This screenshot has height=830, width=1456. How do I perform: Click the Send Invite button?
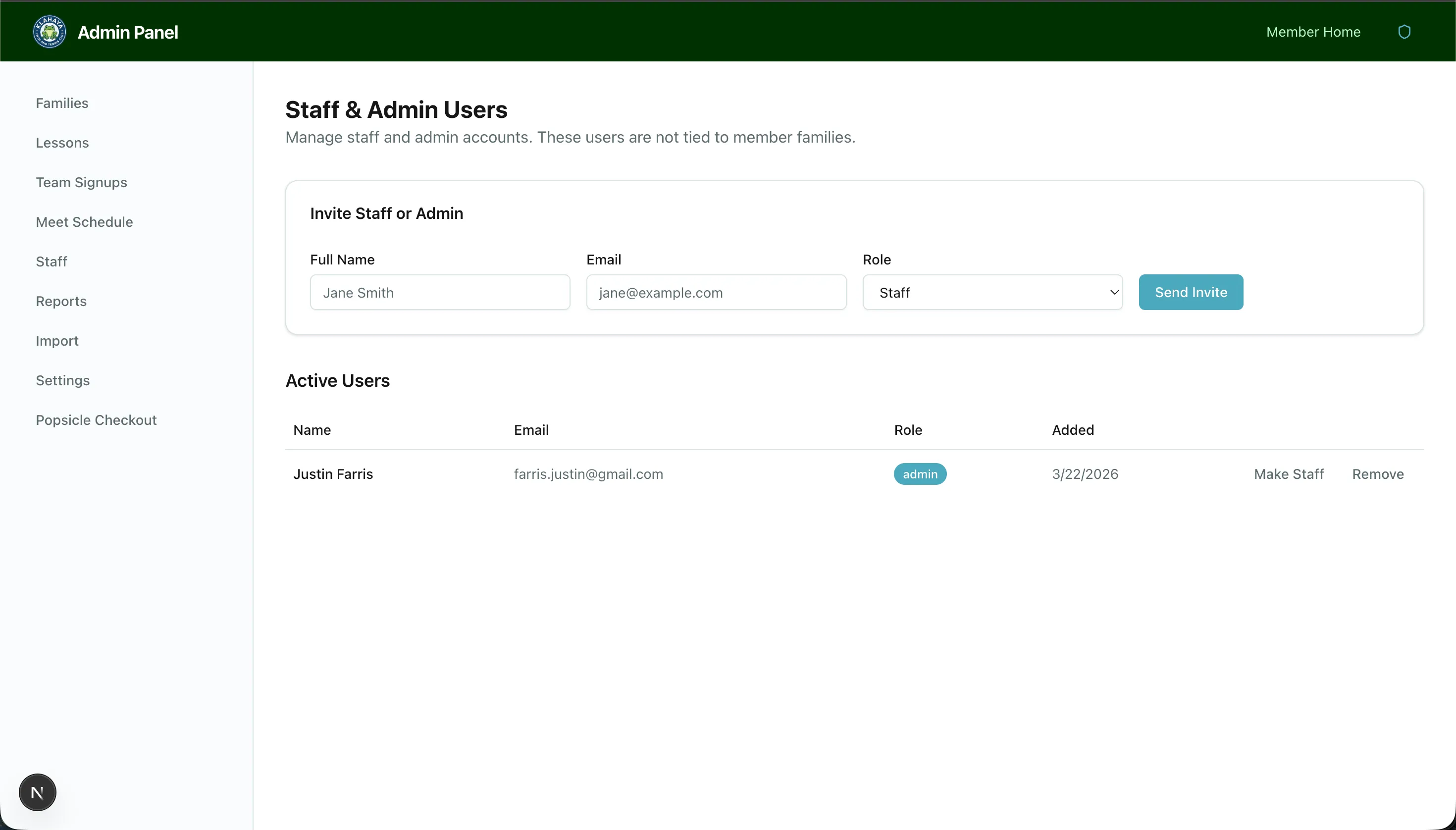click(1191, 293)
